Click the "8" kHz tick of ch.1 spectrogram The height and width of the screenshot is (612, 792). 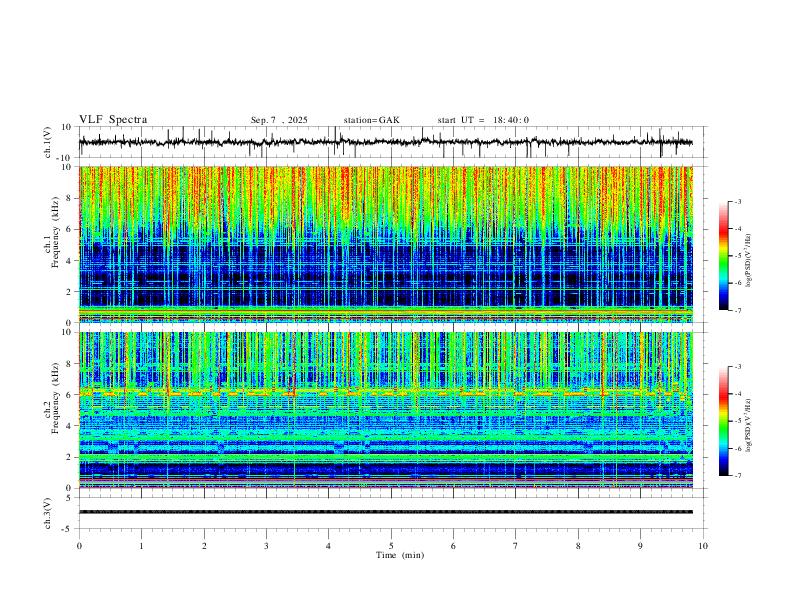tap(69, 198)
